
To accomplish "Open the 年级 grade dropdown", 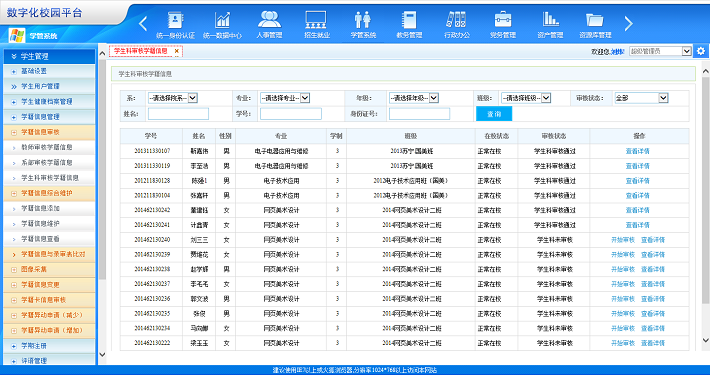I will click(414, 98).
